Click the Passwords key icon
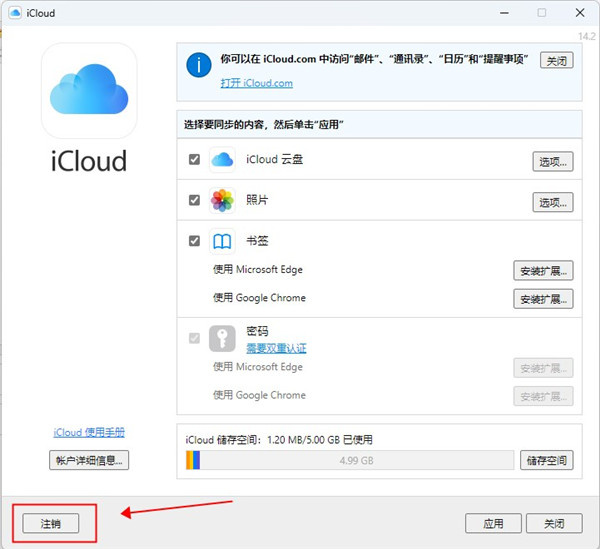Viewport: 600px width, 549px height. click(x=222, y=338)
